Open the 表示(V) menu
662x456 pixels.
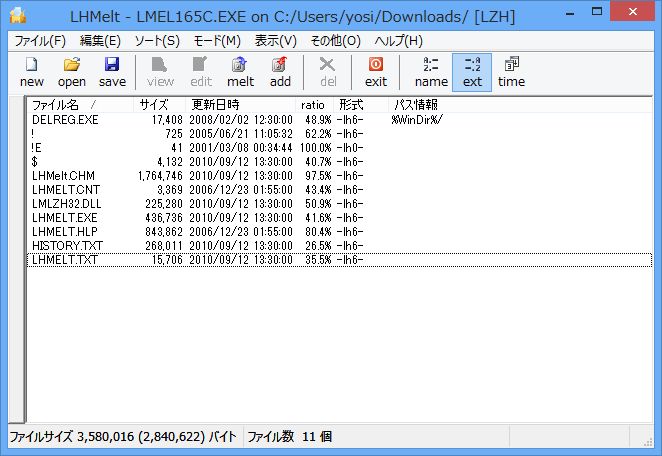276,41
